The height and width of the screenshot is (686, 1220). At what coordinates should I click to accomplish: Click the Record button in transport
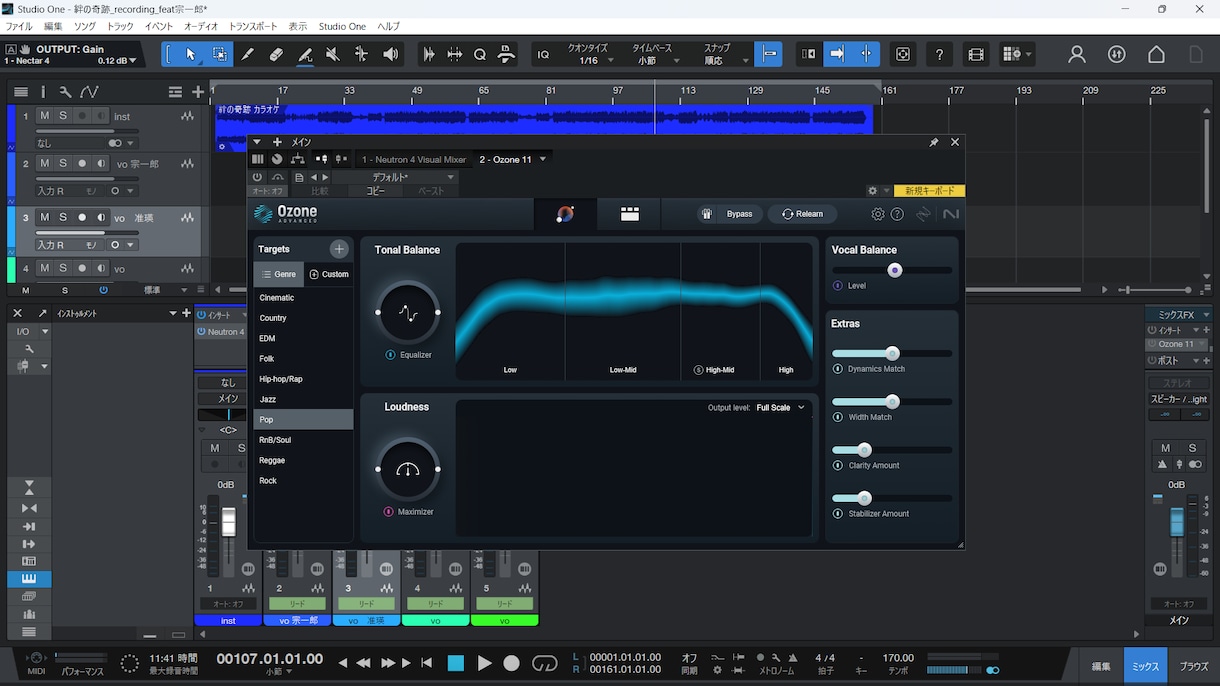tap(512, 663)
